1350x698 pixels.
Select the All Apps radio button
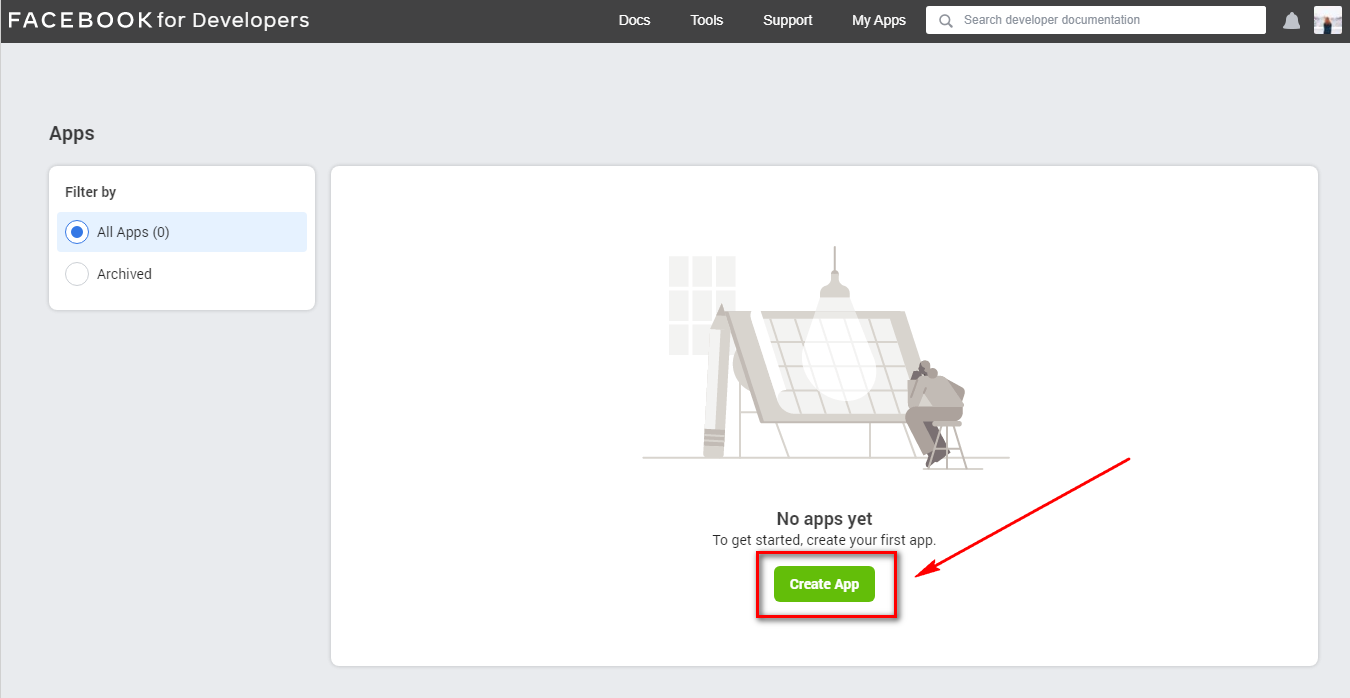click(77, 232)
